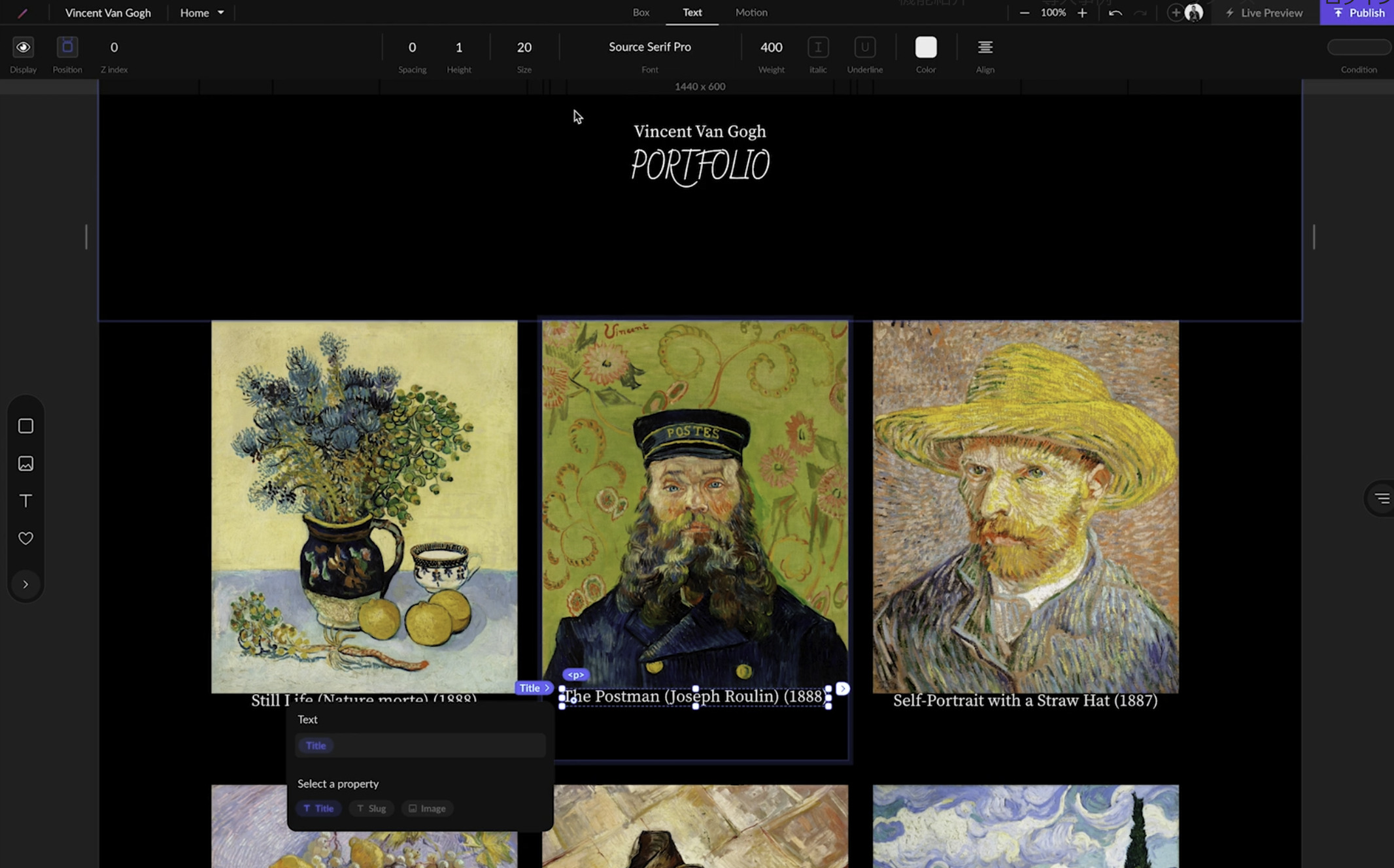Select the Still Life painting thumbnail
Viewport: 1394px width, 868px height.
364,507
